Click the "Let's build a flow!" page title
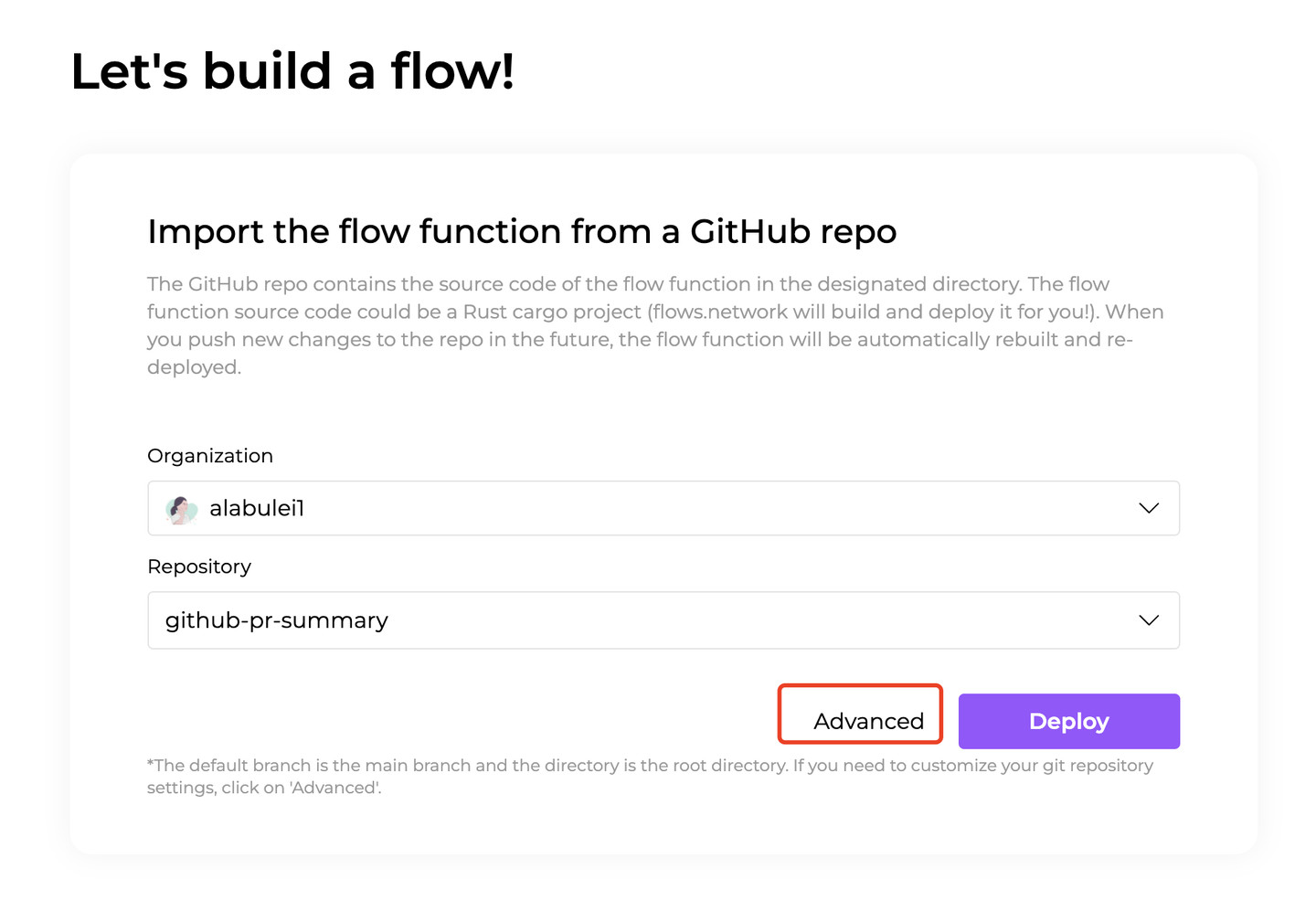Screen dimensions: 1316x900 coord(292,71)
